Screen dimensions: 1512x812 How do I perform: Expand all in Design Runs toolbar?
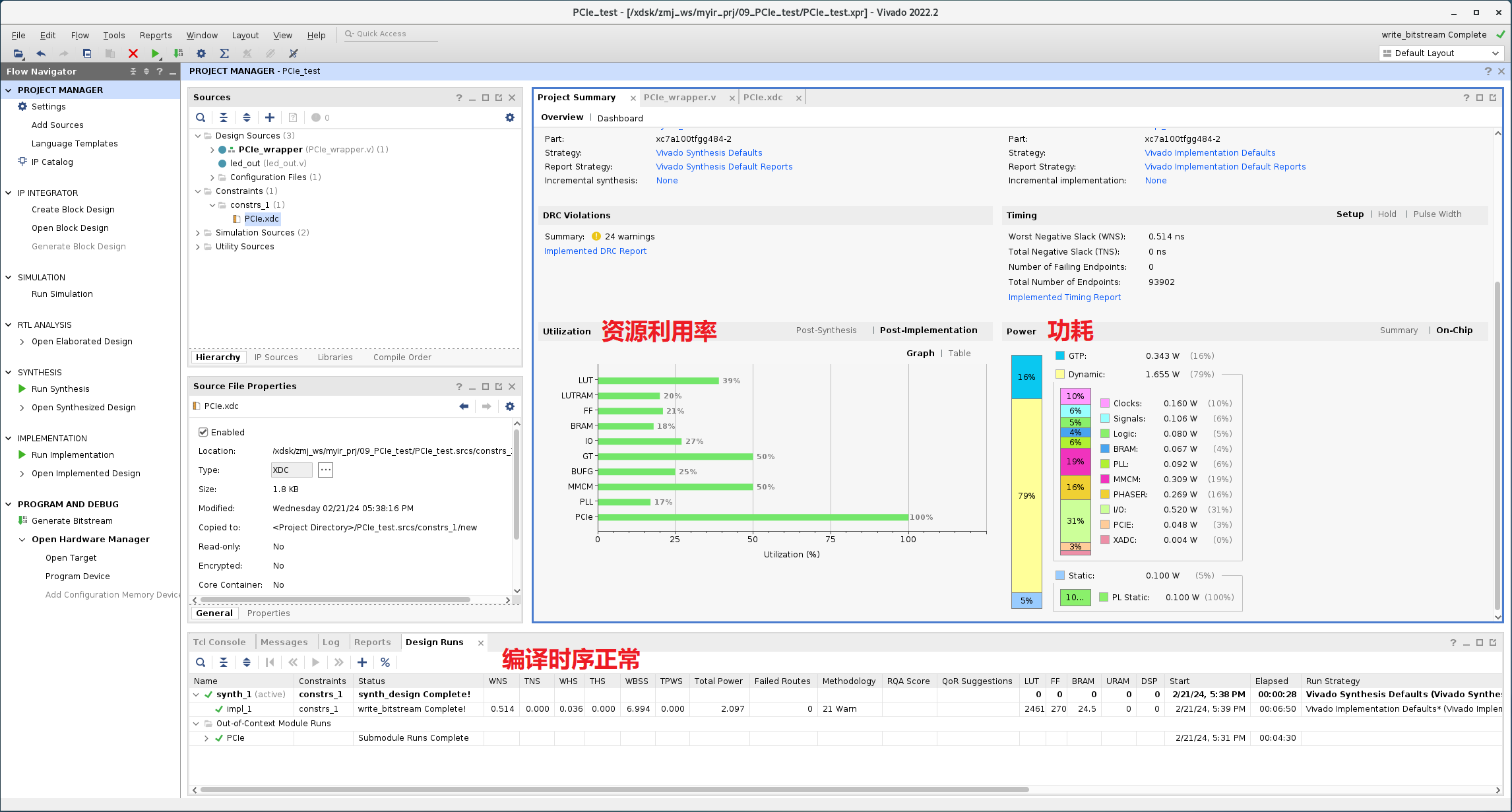click(x=247, y=662)
